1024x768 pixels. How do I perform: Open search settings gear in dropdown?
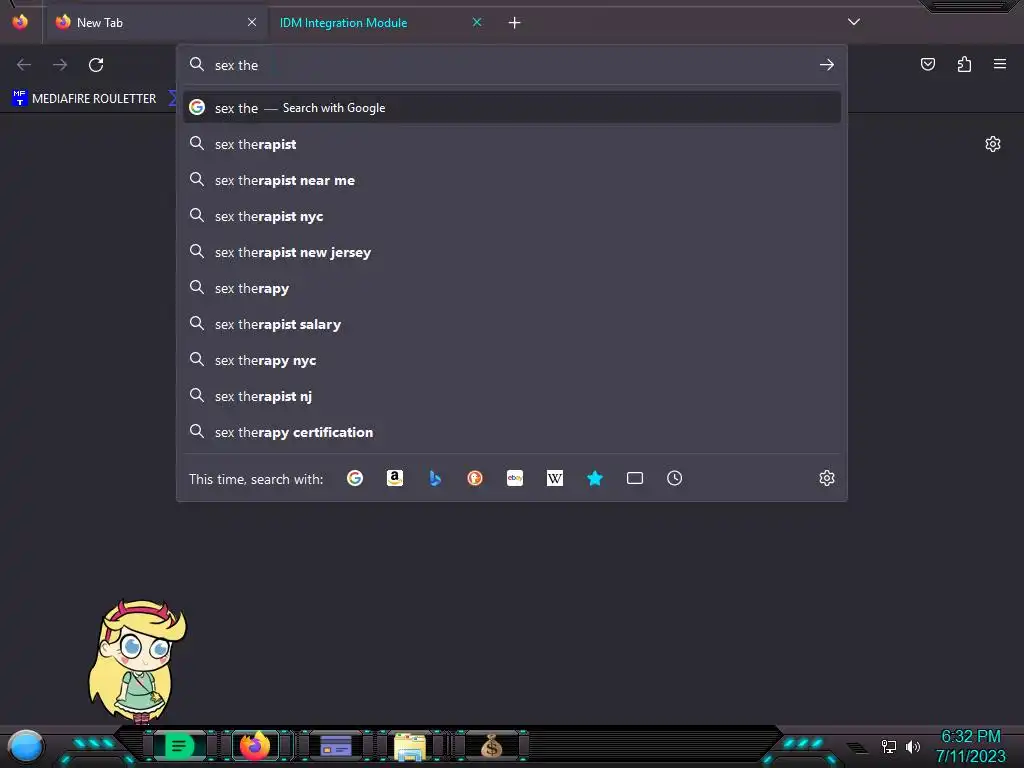(x=827, y=478)
